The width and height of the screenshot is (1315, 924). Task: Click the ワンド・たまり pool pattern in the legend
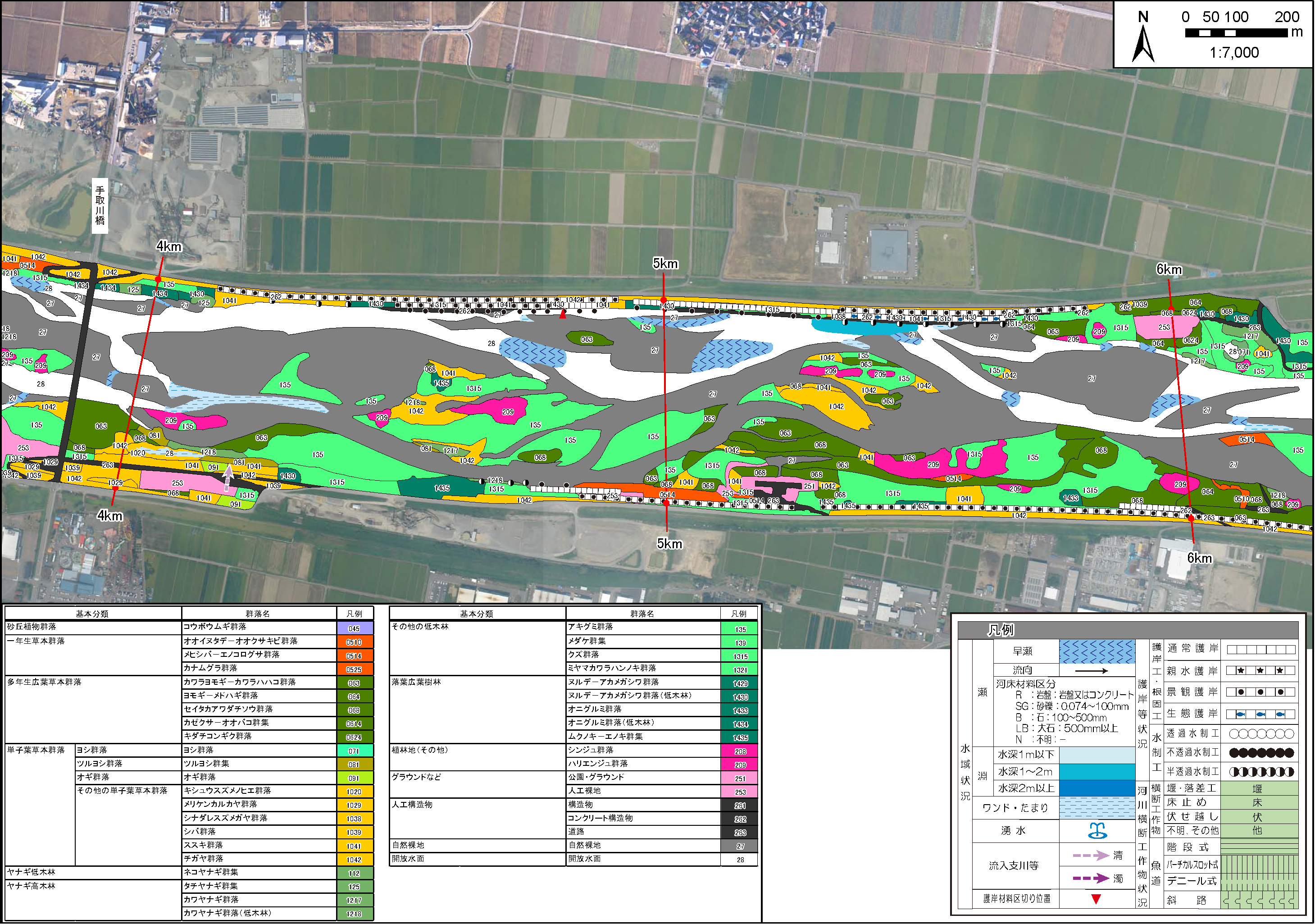[1096, 808]
